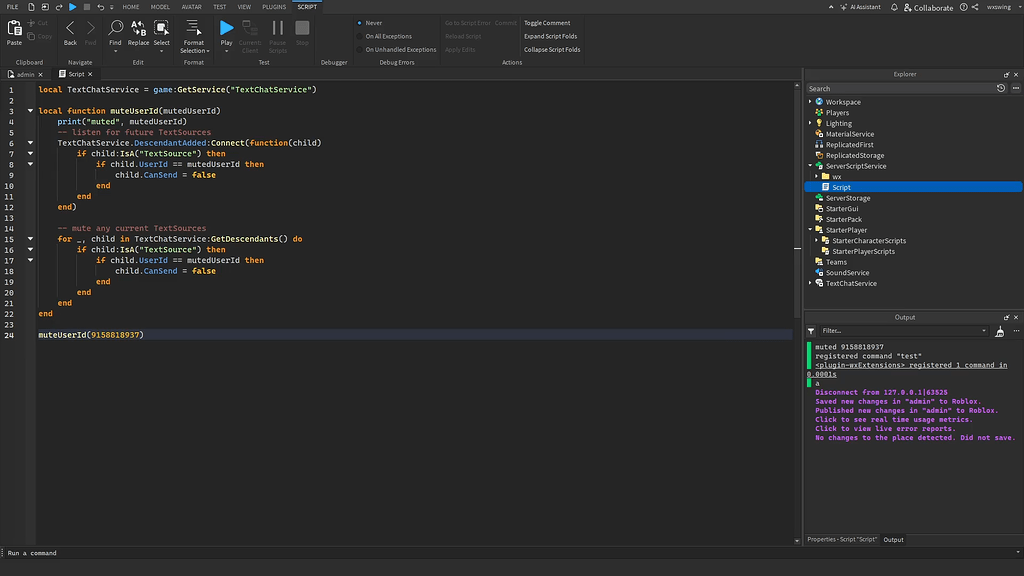Open the AI Assistant in the title bar
This screenshot has width=1024, height=576.
pyautogui.click(x=861, y=7)
